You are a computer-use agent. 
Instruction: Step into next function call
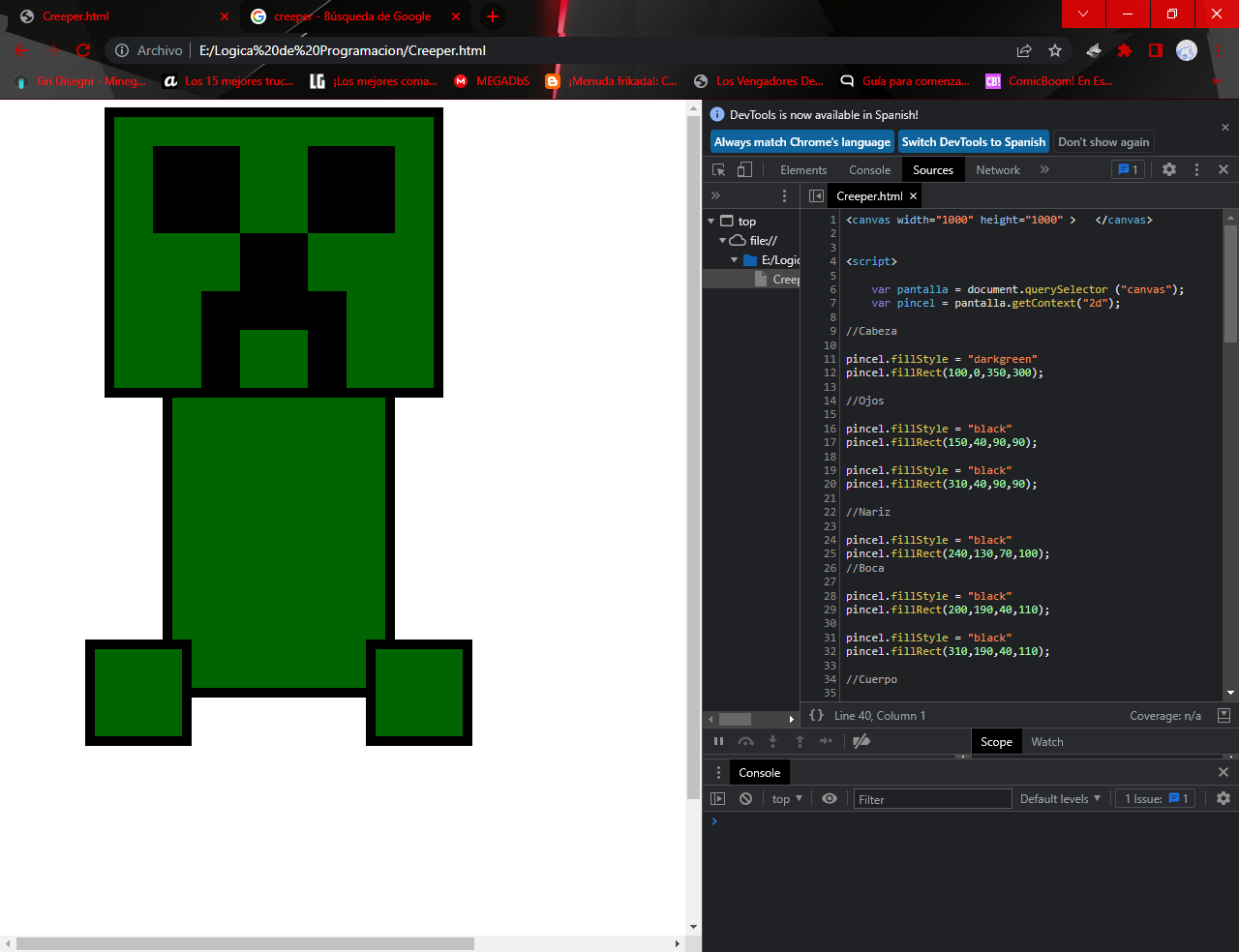[x=772, y=741]
